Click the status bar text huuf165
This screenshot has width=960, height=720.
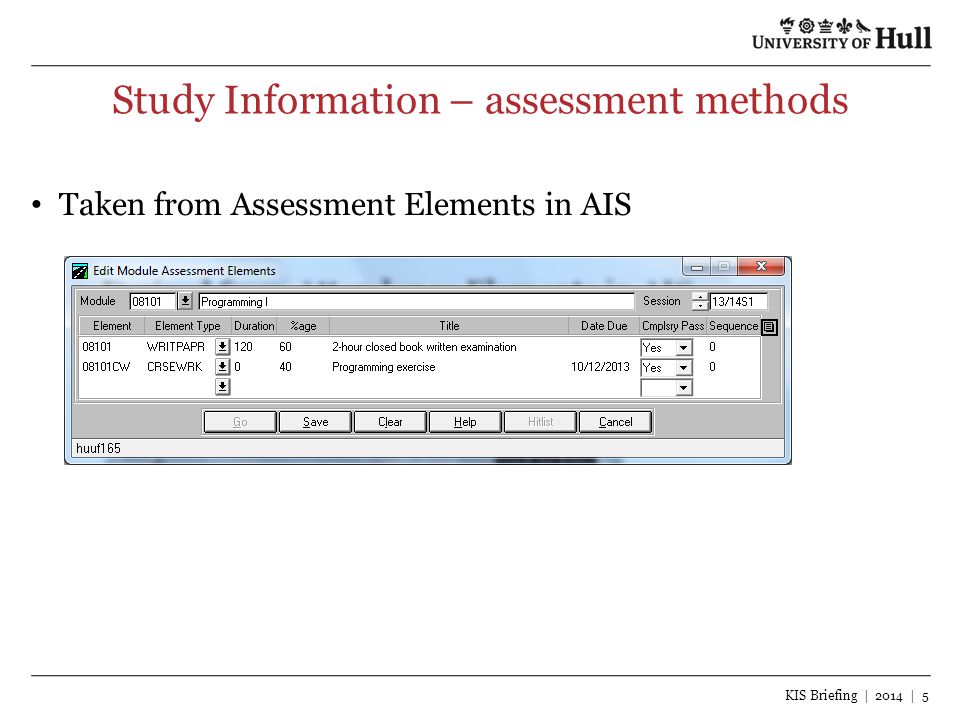click(x=99, y=448)
